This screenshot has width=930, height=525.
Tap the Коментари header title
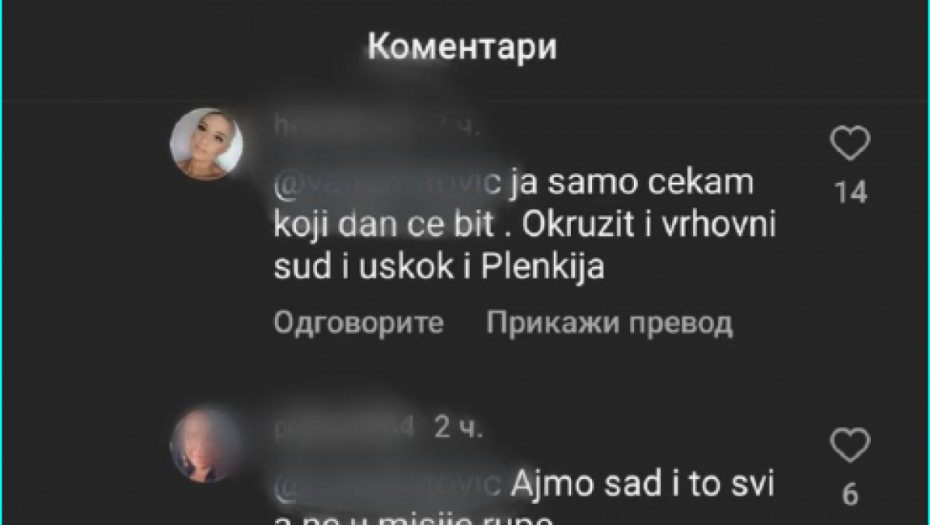pyautogui.click(x=462, y=46)
